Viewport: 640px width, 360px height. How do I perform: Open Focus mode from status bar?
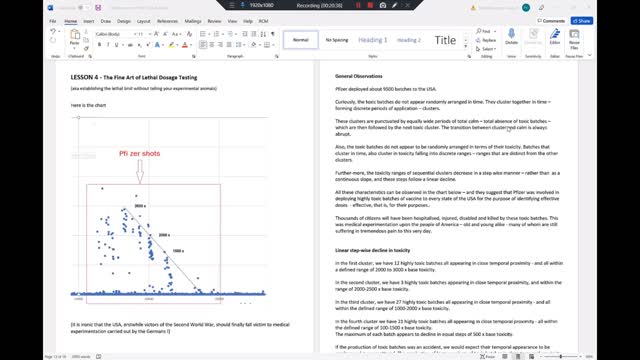(x=487, y=356)
